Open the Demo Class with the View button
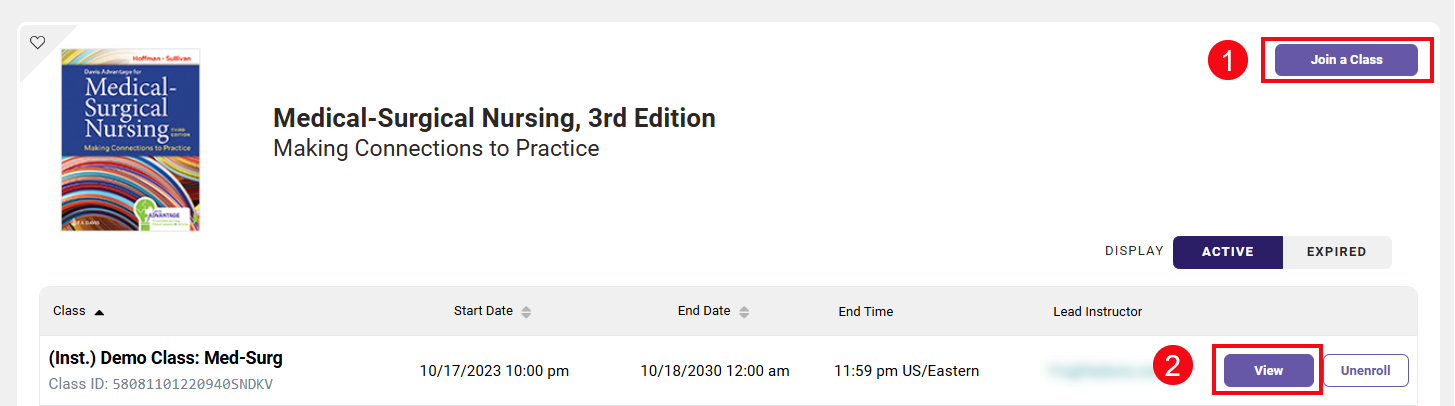Image resolution: width=1455 pixels, height=406 pixels. [x=1268, y=370]
